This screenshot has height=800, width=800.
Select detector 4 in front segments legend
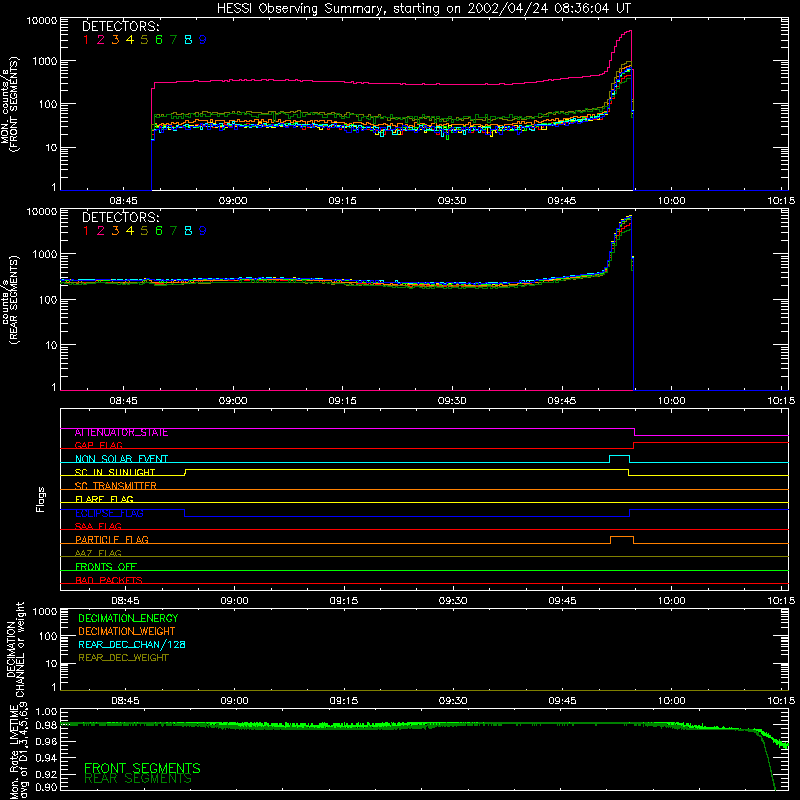(130, 40)
